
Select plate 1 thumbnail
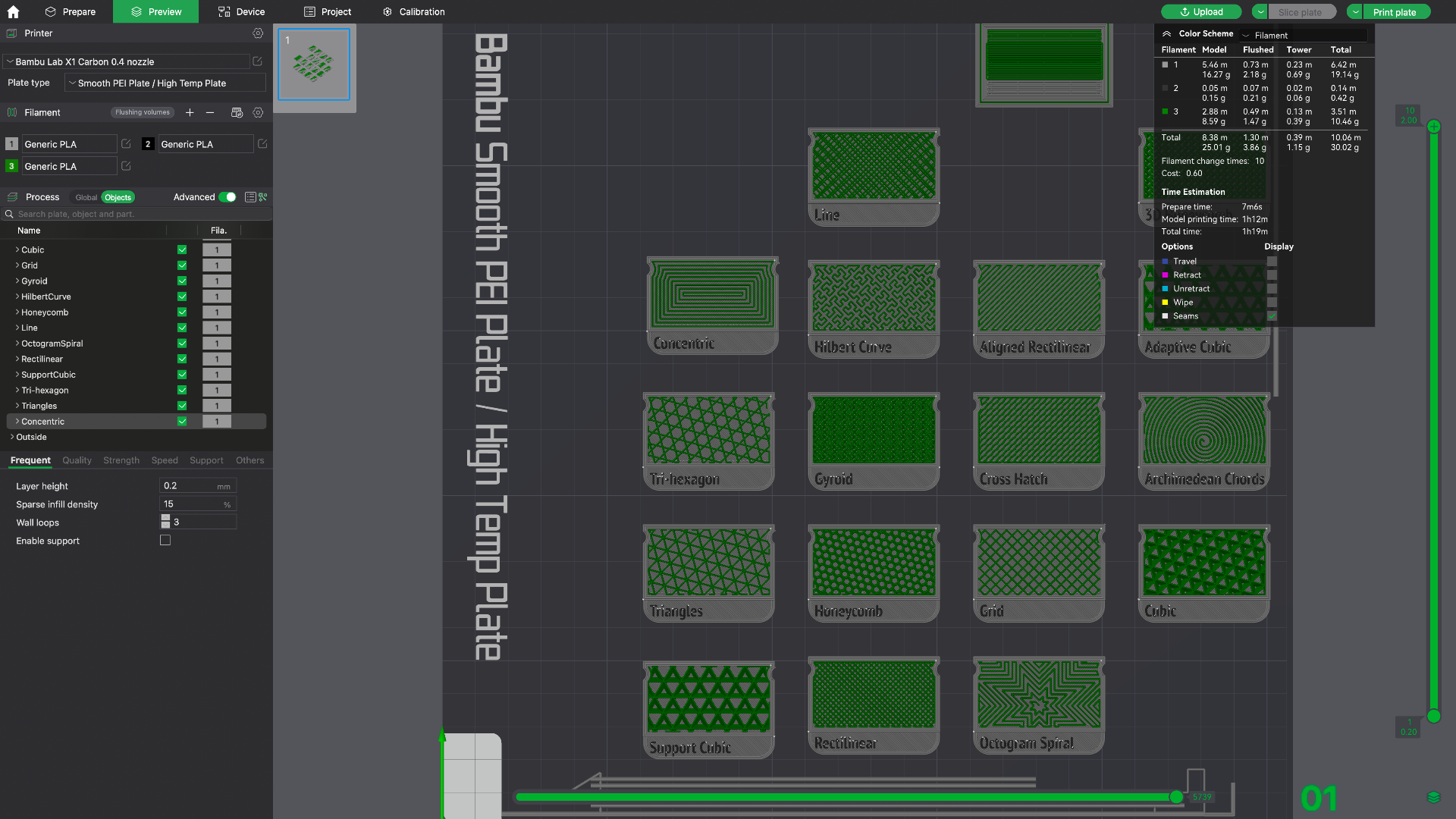point(314,64)
